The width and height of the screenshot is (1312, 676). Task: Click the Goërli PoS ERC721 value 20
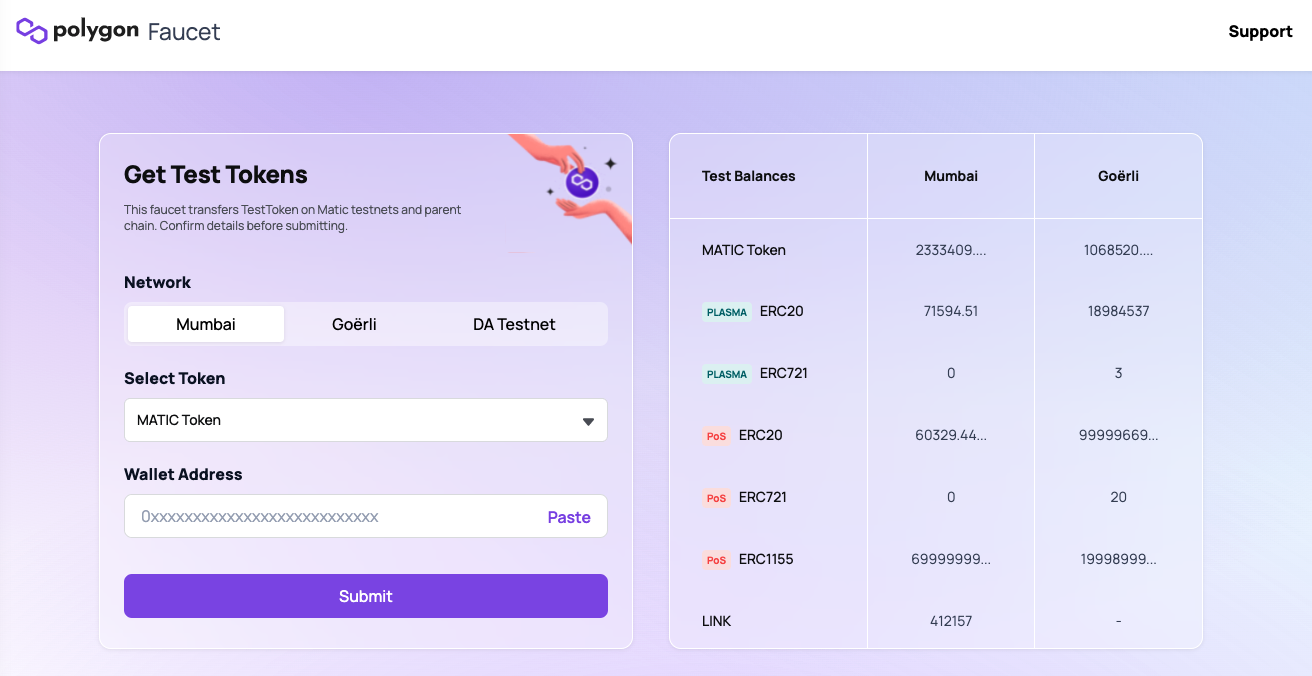click(x=1118, y=497)
